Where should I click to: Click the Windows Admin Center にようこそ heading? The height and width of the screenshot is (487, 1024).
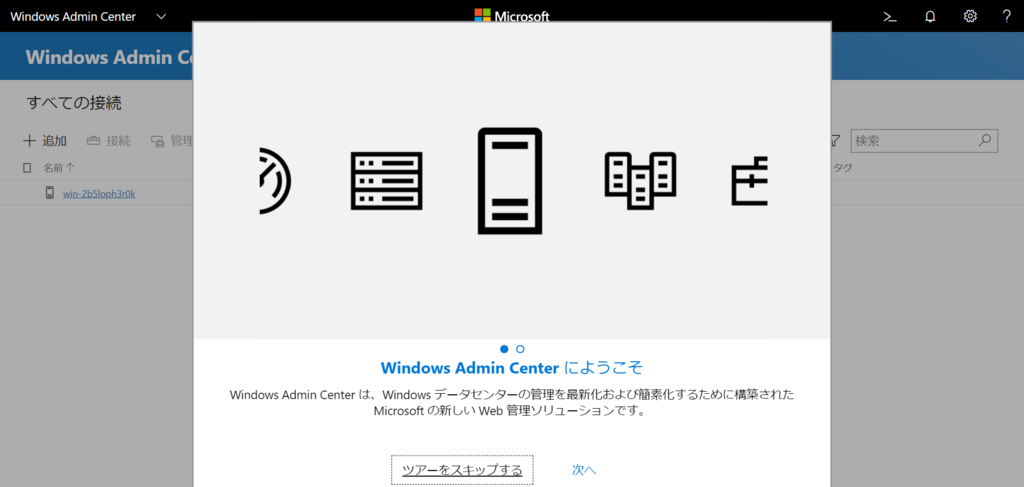pyautogui.click(x=512, y=368)
